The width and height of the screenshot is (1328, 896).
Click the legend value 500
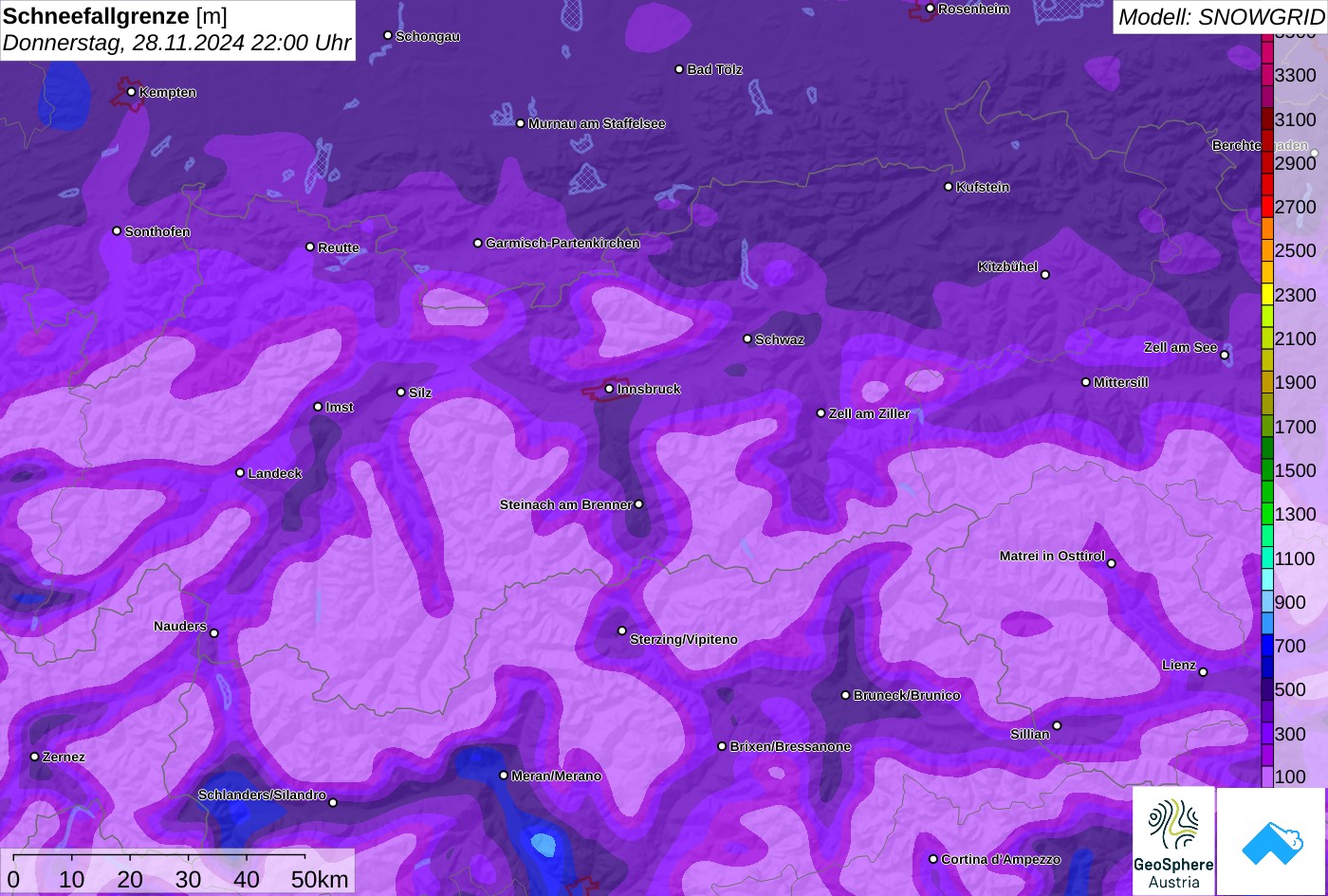(x=1290, y=689)
